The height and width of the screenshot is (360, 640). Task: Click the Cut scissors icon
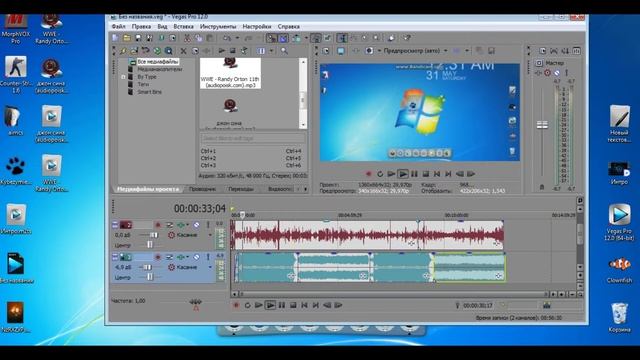pyautogui.click(x=187, y=38)
